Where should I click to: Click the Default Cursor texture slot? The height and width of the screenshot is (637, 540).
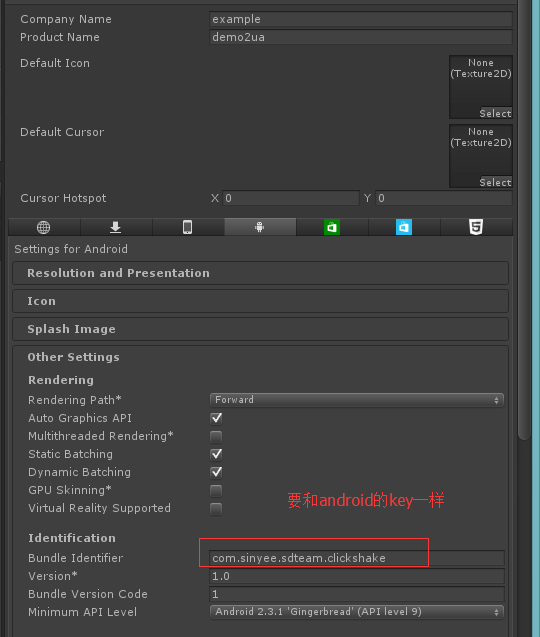pos(481,156)
